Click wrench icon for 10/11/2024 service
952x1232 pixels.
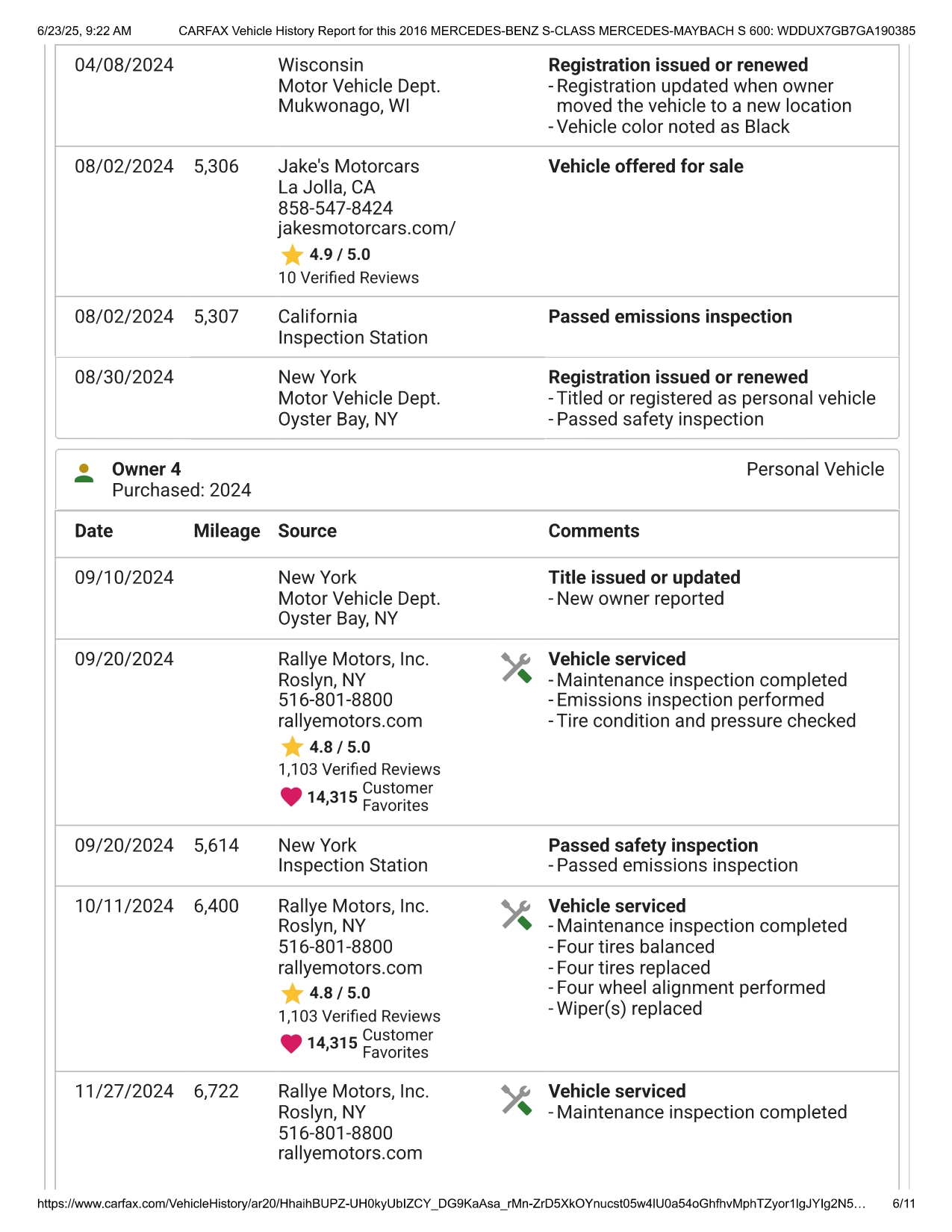[x=516, y=914]
